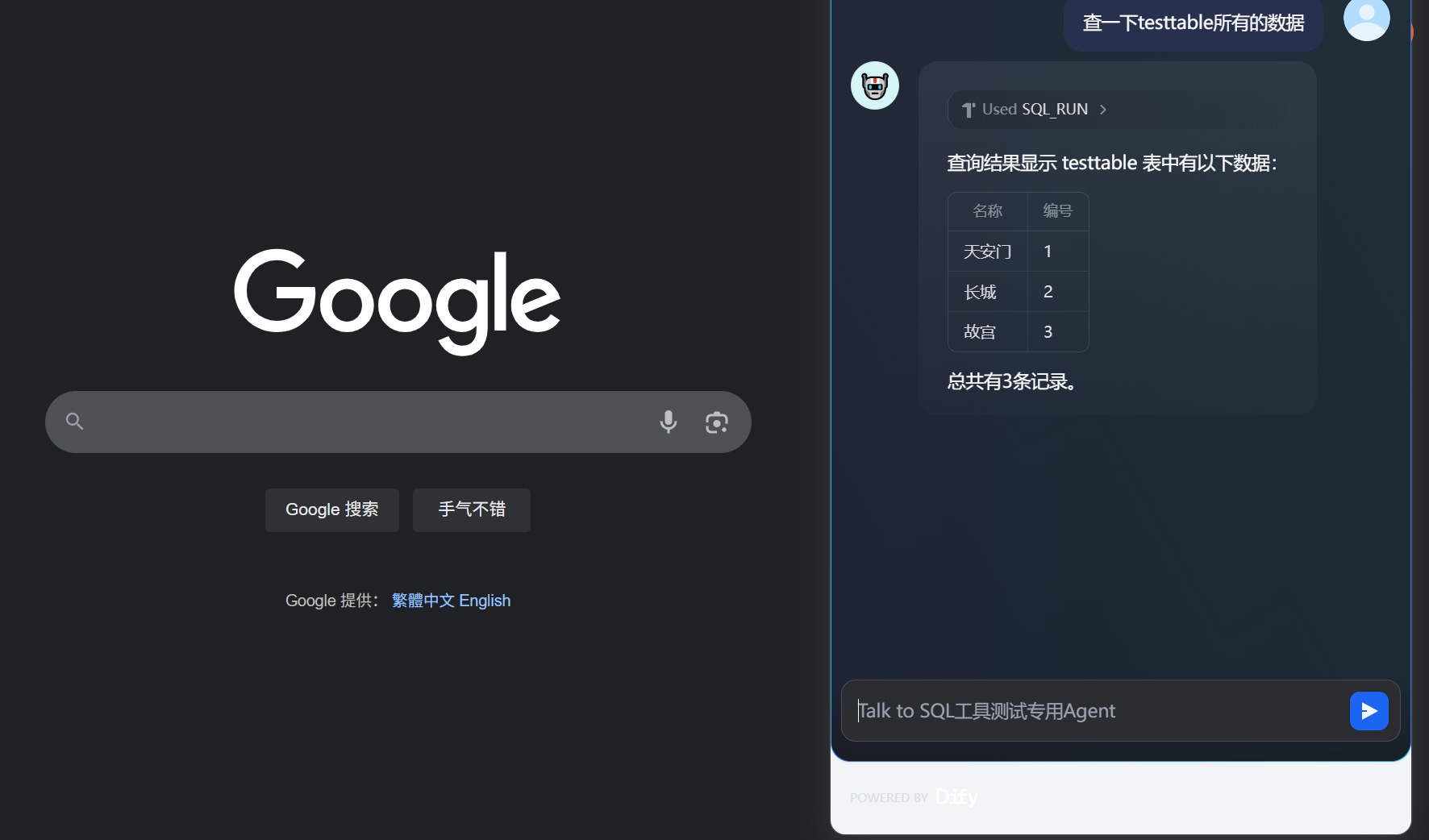Select the 名称 column header
The image size is (1429, 840).
[988, 211]
